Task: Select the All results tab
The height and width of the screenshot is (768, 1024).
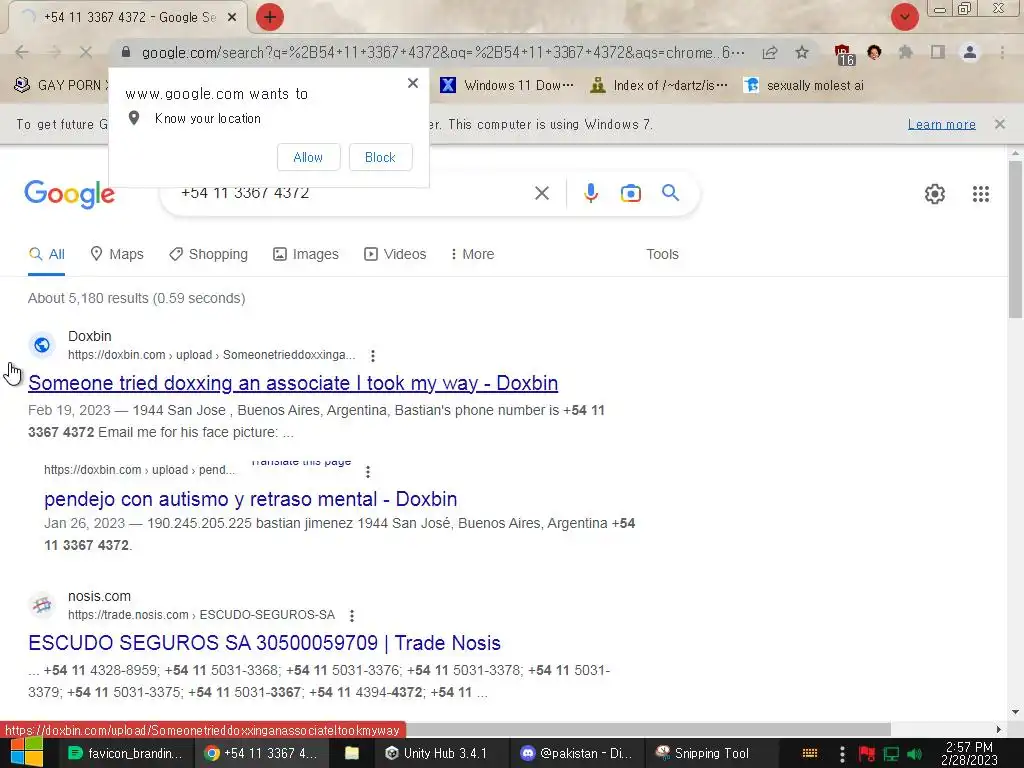Action: (x=46, y=254)
